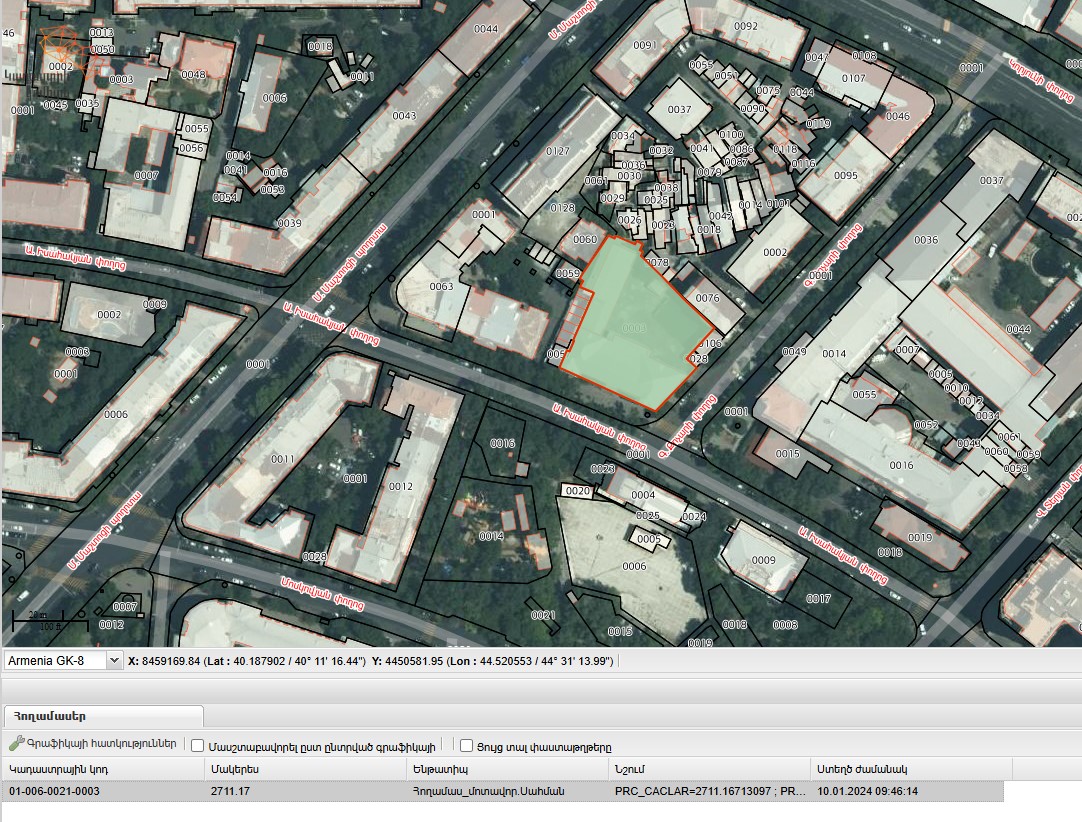The width and height of the screenshot is (1082, 822).
Task: Click parcel 0006 plaza area on map
Action: (633, 566)
